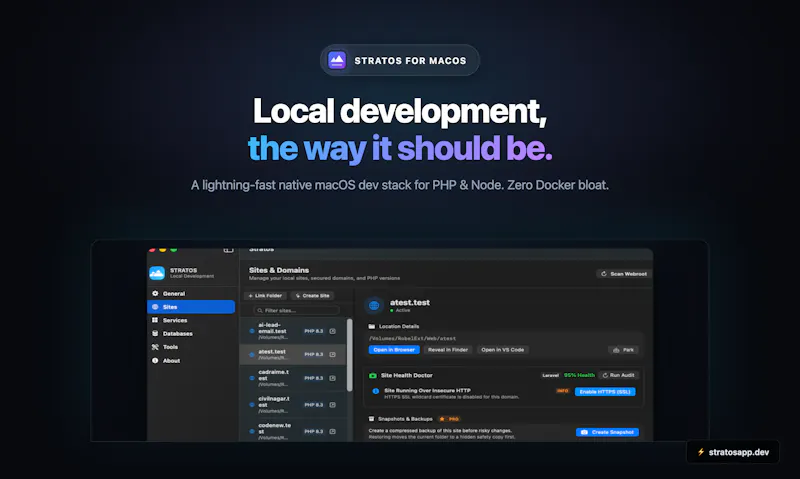This screenshot has width=800, height=479.
Task: Click the Park button
Action: [623, 350]
